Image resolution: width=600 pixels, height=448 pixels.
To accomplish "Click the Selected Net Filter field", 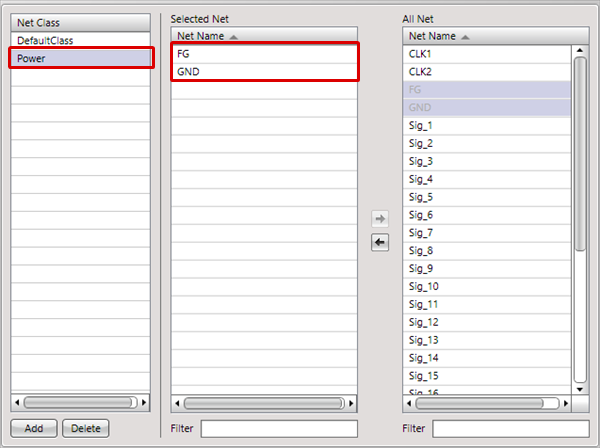I will pyautogui.click(x=279, y=429).
